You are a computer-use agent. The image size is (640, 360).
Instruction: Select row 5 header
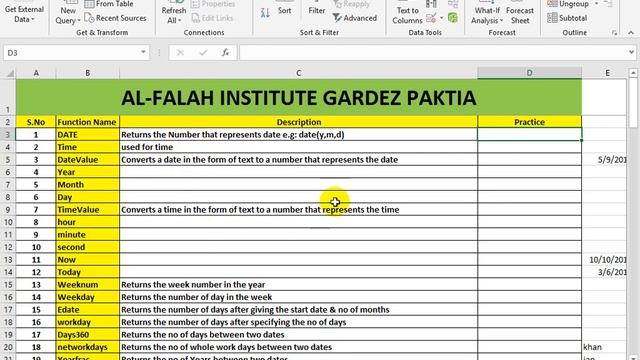[8, 160]
